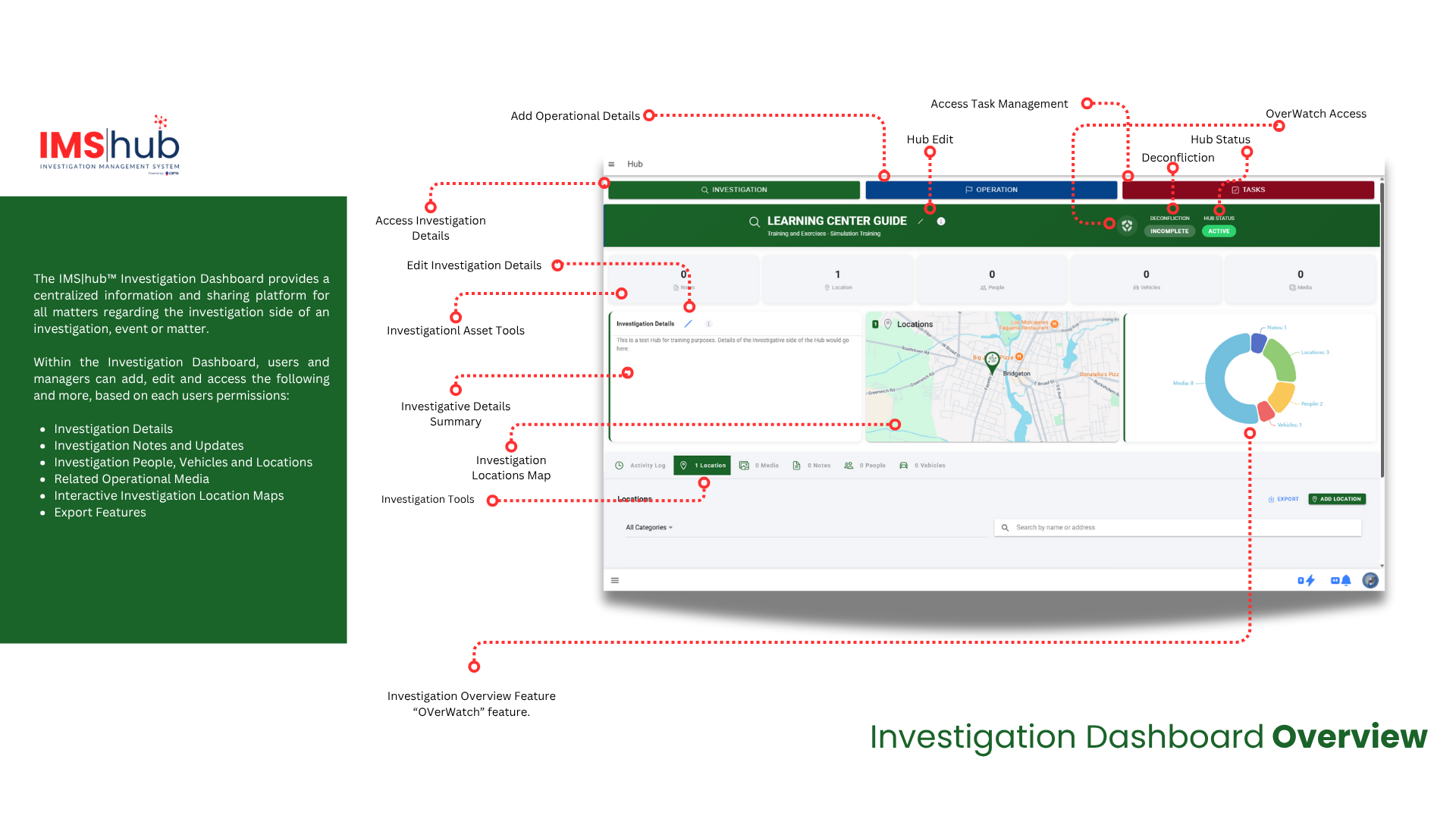This screenshot has height=819, width=1456.
Task: Click the hub info circle icon
Action: click(x=941, y=221)
